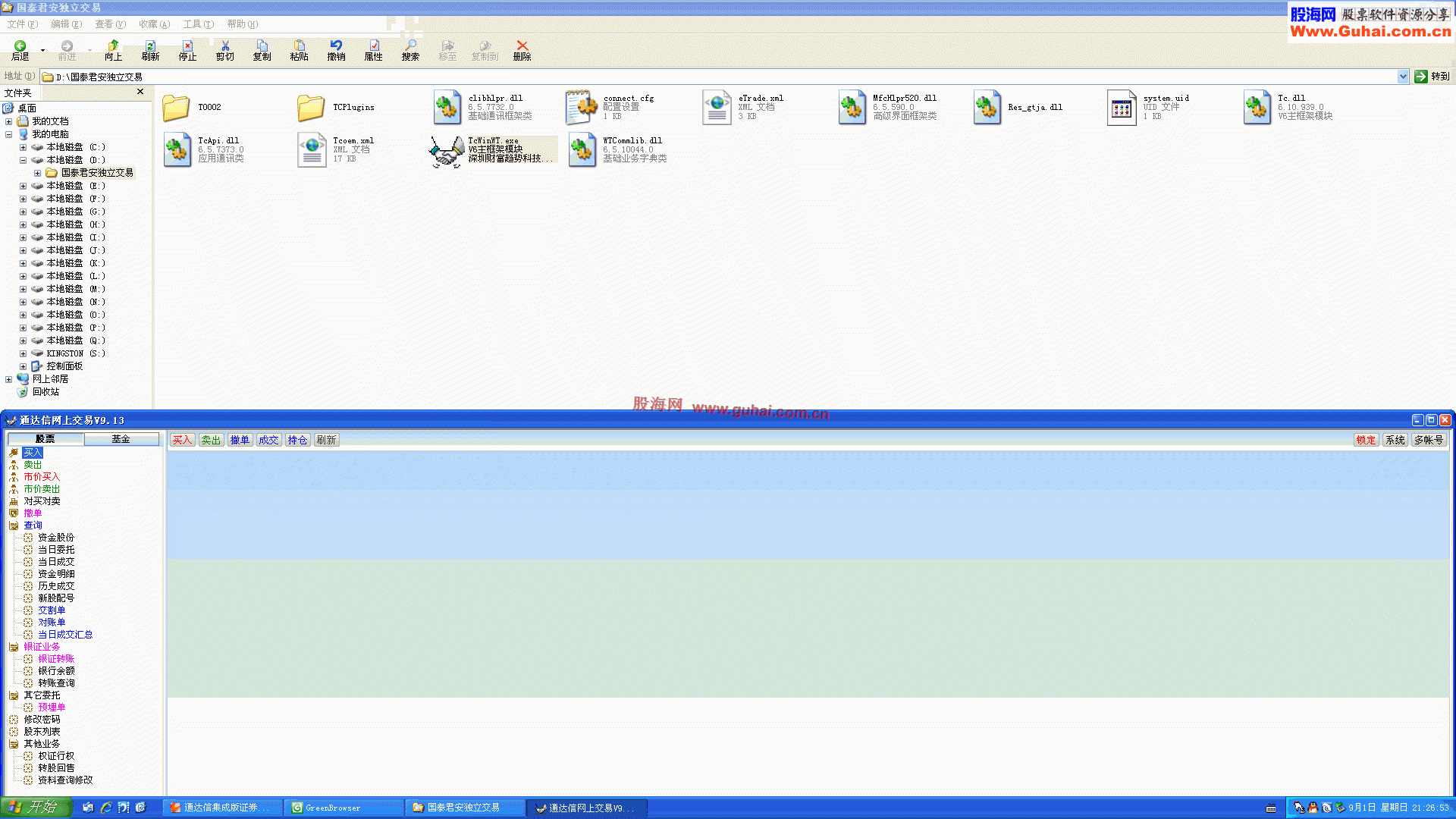
Task: Expand 本地磁盘 (E:) in folder tree
Action: pos(23,187)
